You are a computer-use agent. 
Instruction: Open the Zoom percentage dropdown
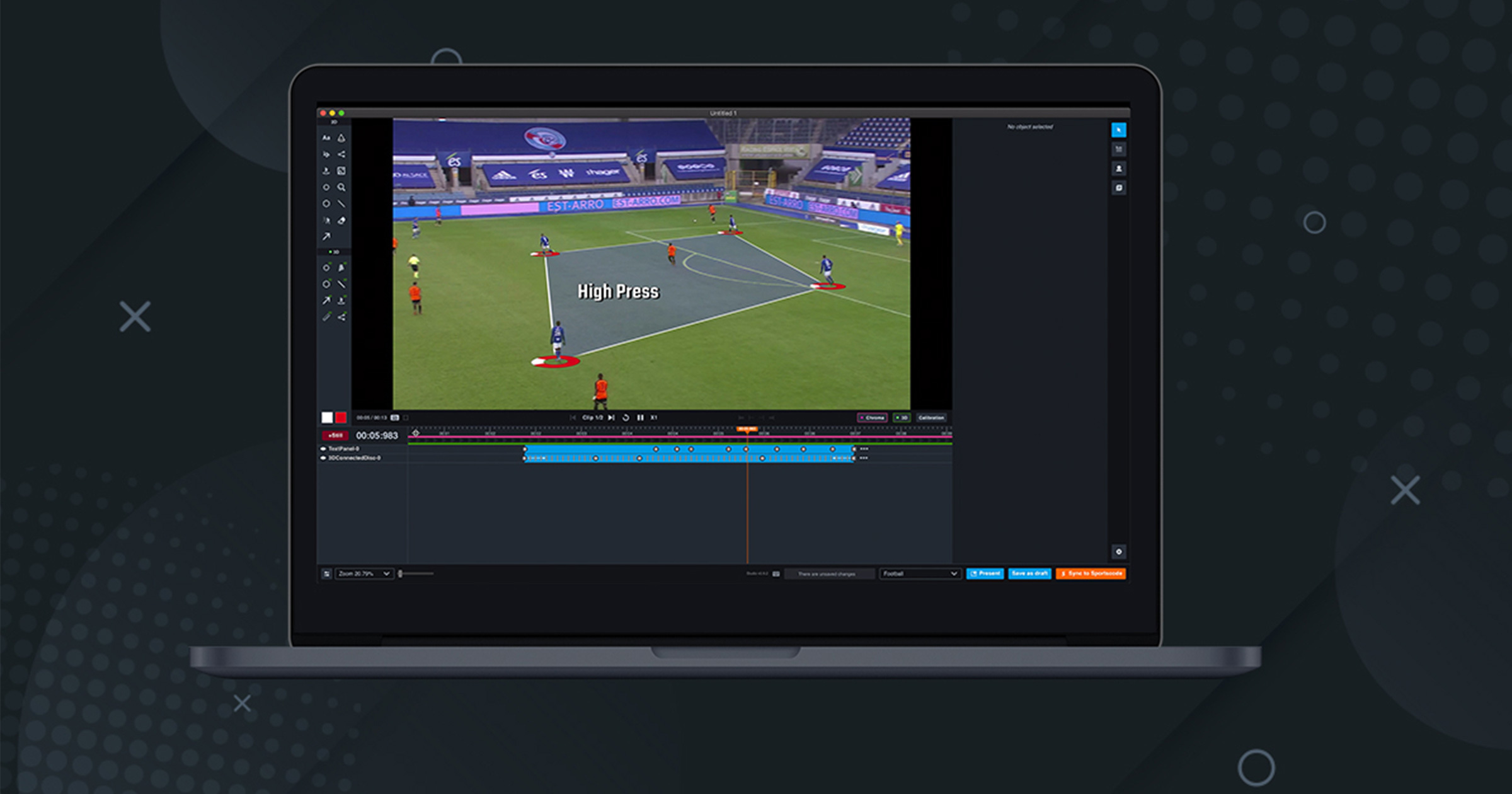click(x=365, y=574)
